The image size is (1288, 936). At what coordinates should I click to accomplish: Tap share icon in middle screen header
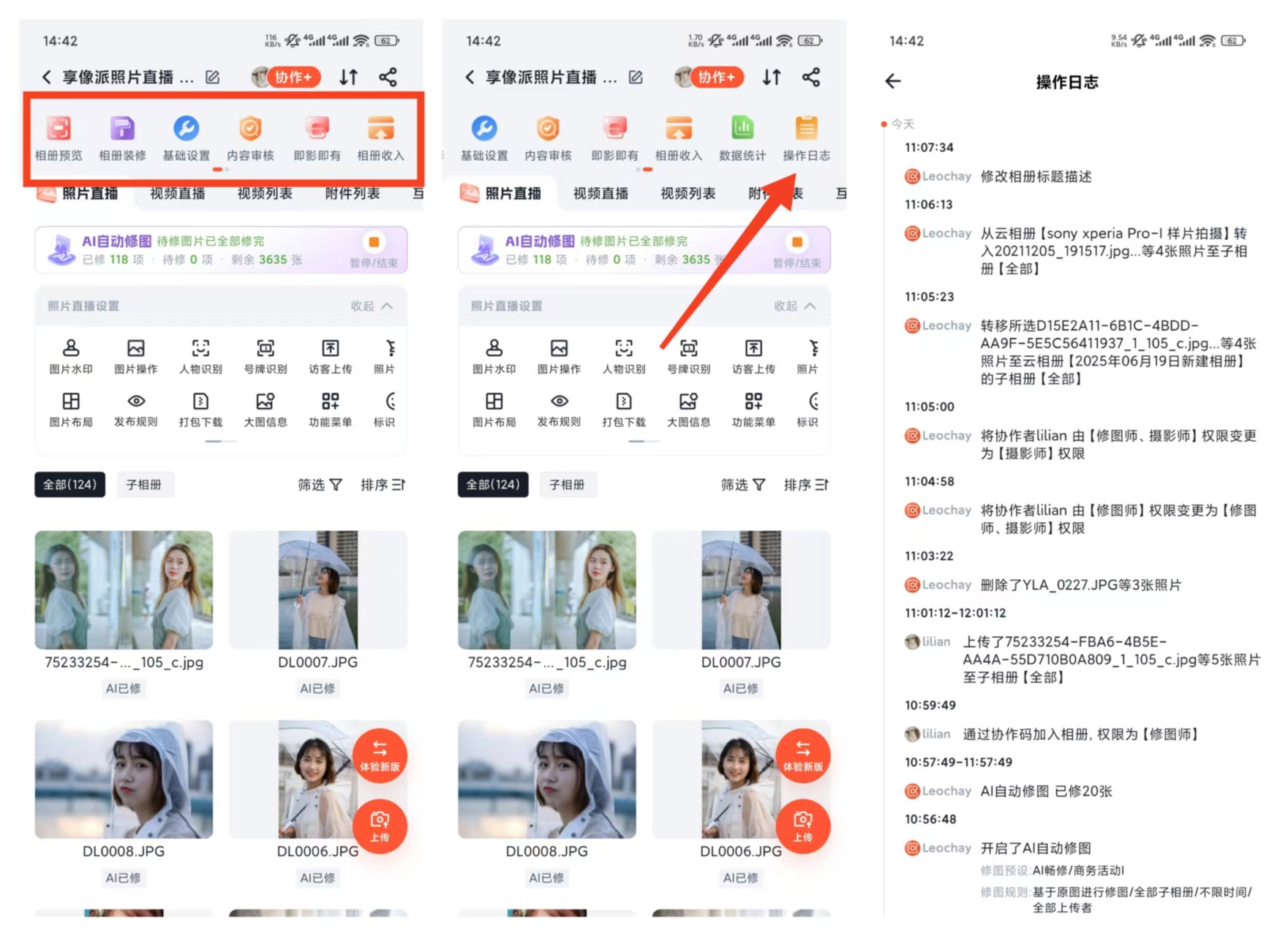click(811, 78)
